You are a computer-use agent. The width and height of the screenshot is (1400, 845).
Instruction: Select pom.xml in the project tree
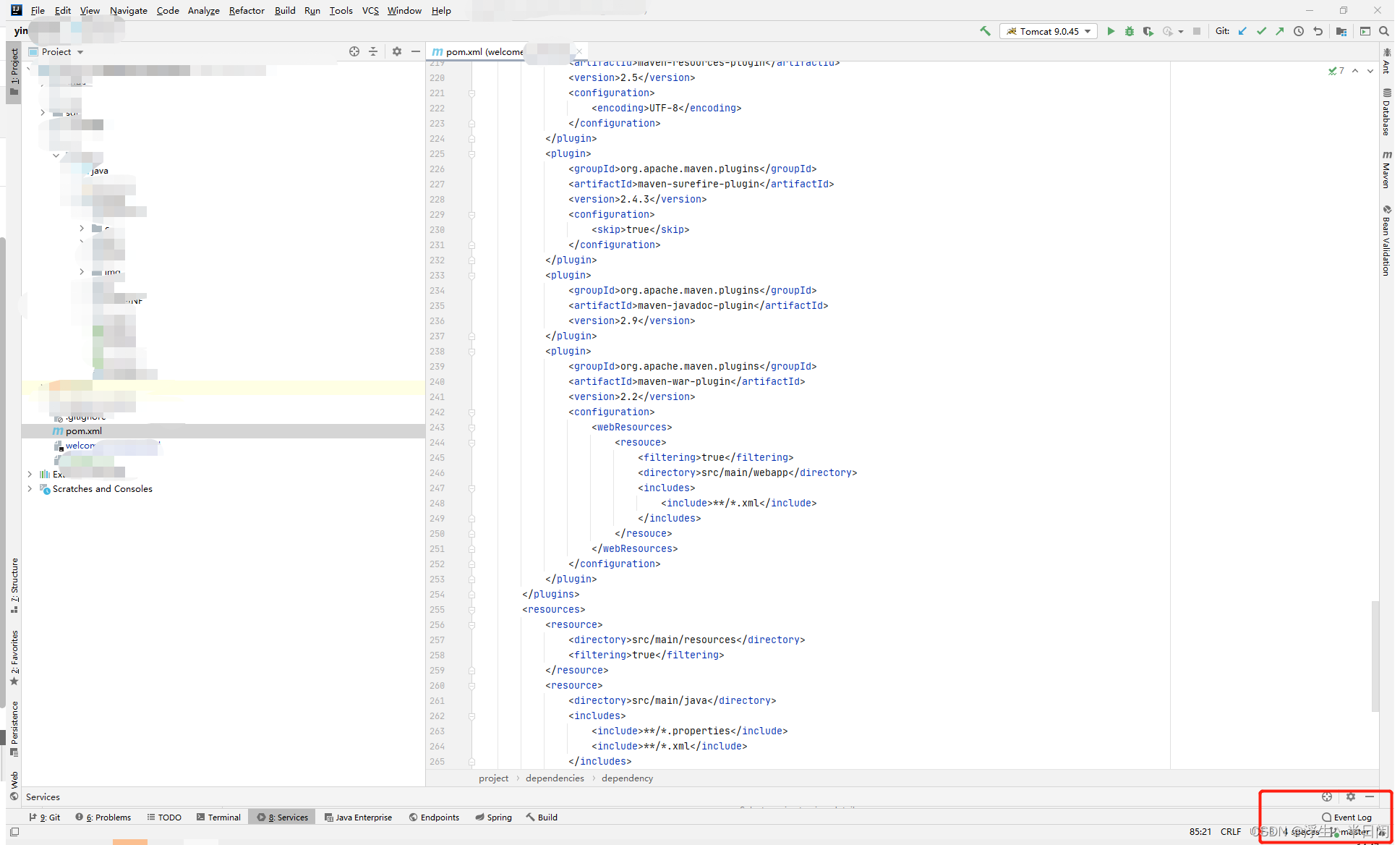click(83, 431)
